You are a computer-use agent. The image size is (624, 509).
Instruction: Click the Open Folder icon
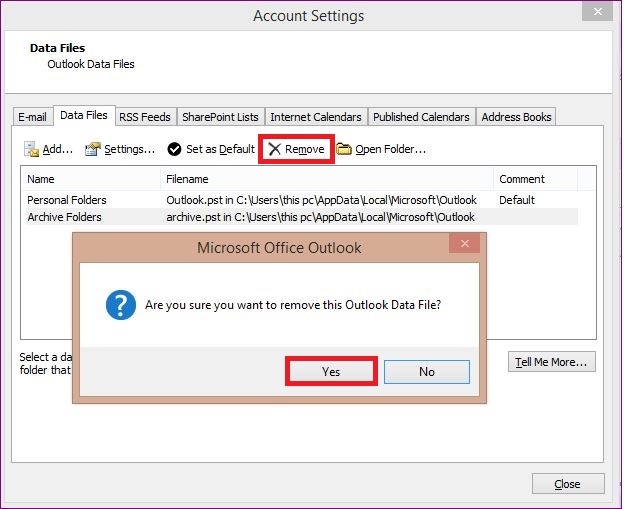pyautogui.click(x=344, y=149)
